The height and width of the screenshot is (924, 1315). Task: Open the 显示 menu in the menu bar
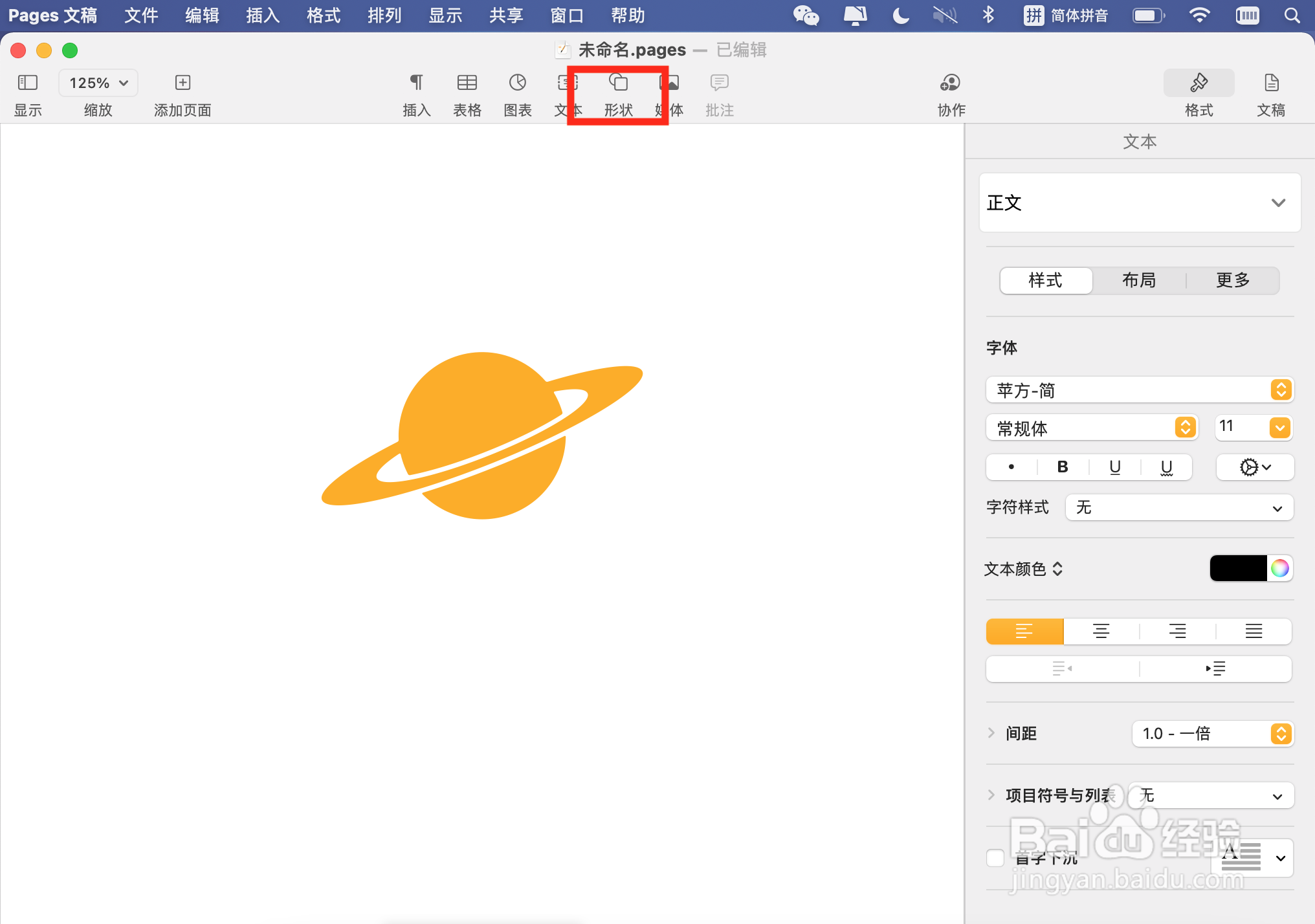tap(445, 16)
